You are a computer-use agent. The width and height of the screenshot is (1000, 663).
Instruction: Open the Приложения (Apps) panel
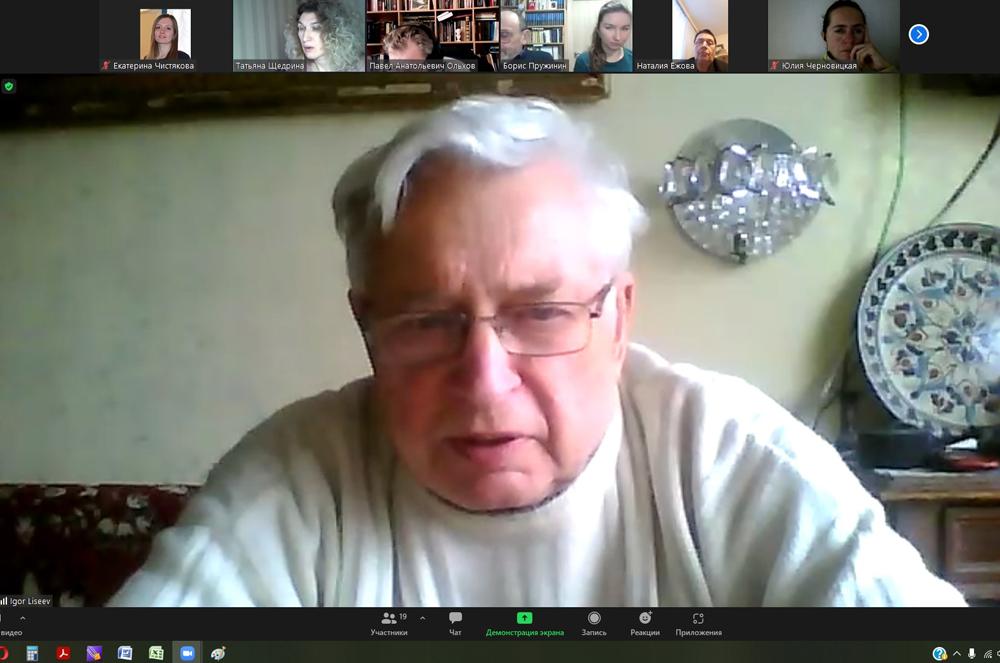point(698,623)
